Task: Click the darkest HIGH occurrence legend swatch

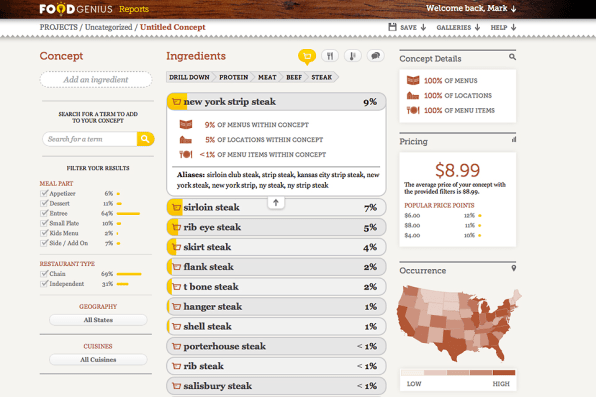Action: pyautogui.click(x=504, y=373)
